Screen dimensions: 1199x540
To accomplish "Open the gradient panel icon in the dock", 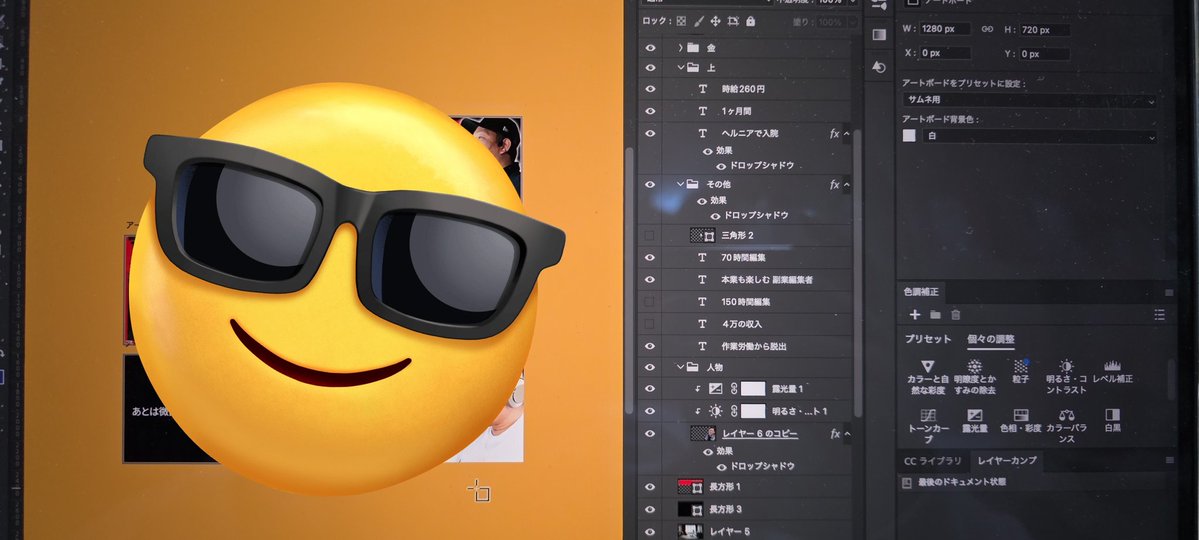I will [x=879, y=34].
